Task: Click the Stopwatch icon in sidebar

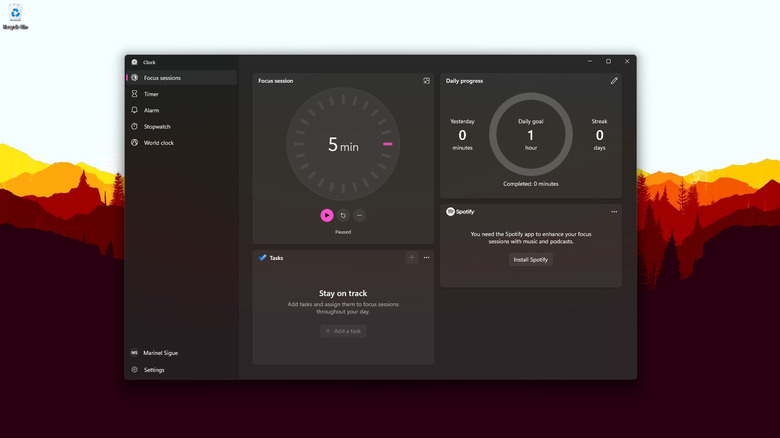Action: coord(134,126)
